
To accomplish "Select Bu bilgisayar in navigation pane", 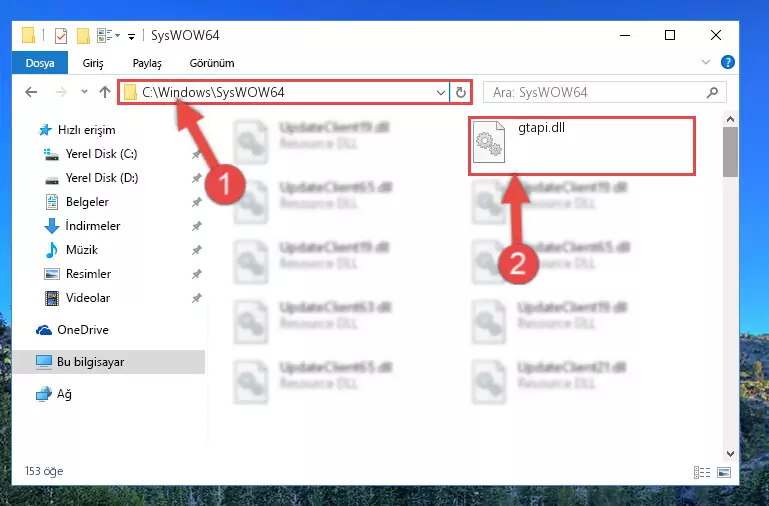I will [108, 362].
